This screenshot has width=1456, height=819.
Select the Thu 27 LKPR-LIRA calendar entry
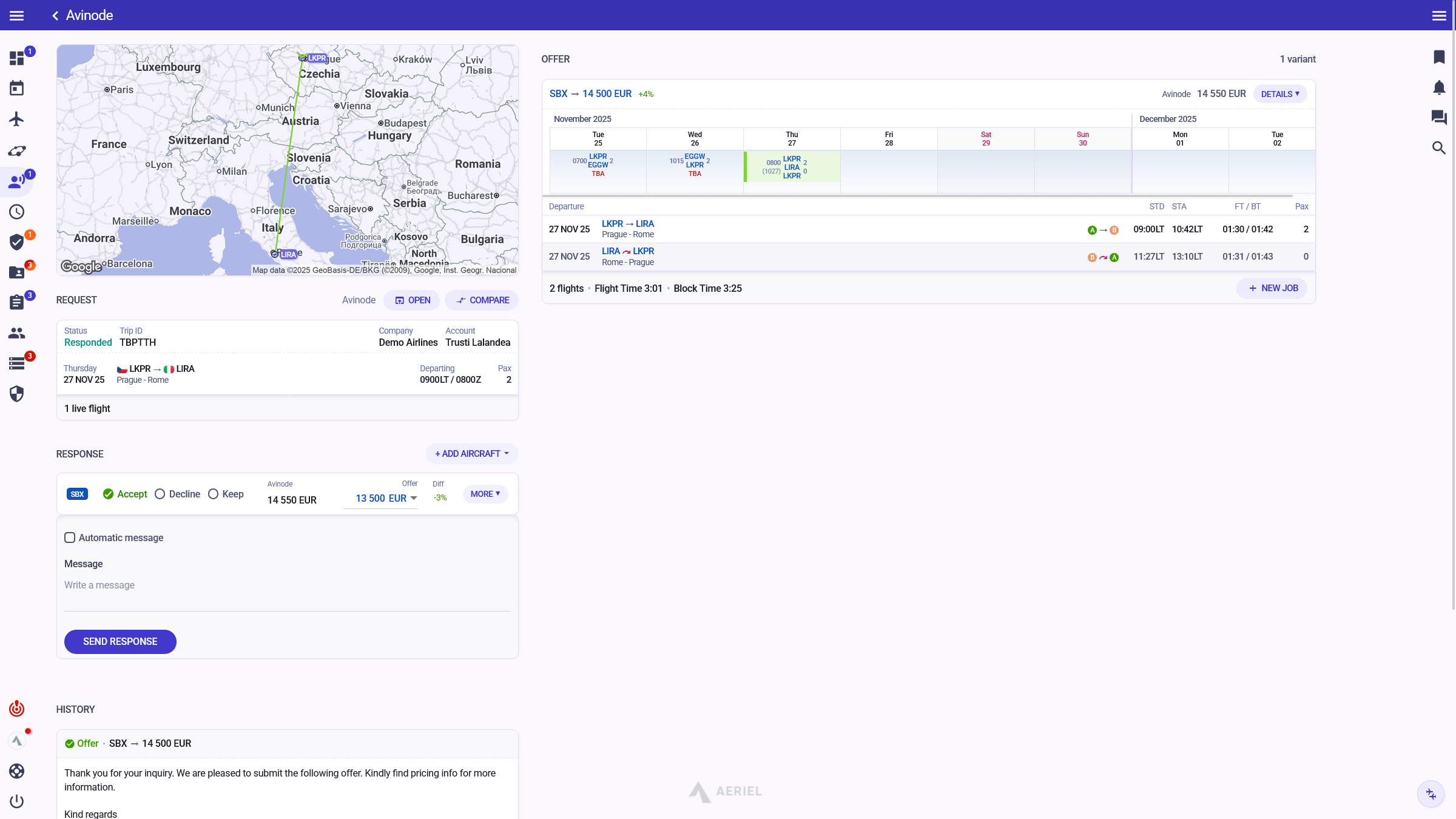792,167
